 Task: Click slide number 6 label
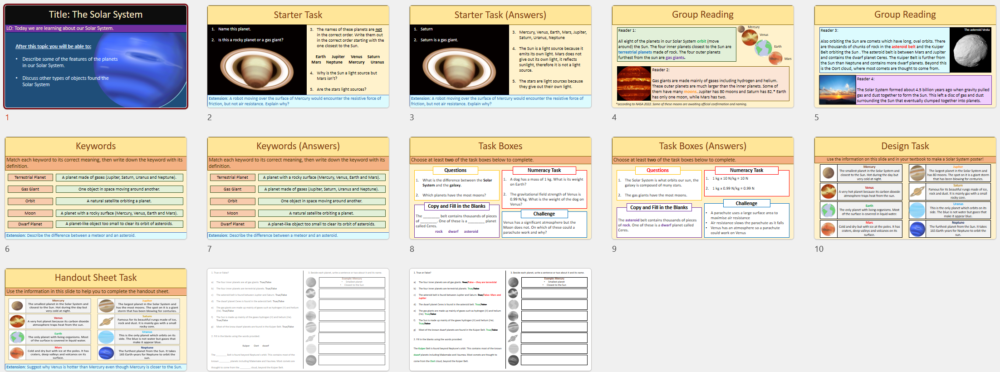tap(7, 249)
